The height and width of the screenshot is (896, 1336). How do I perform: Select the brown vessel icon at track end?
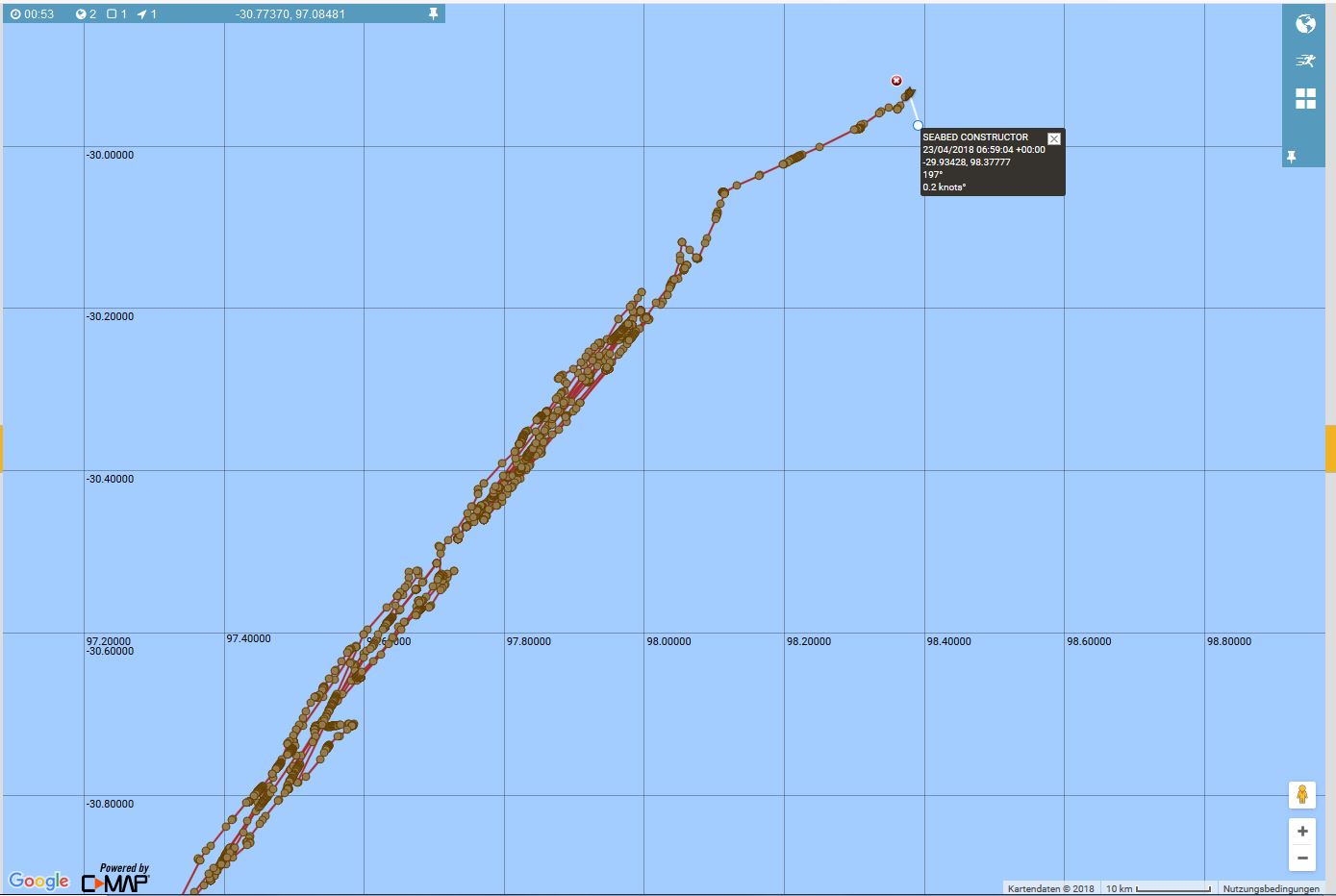click(x=909, y=94)
